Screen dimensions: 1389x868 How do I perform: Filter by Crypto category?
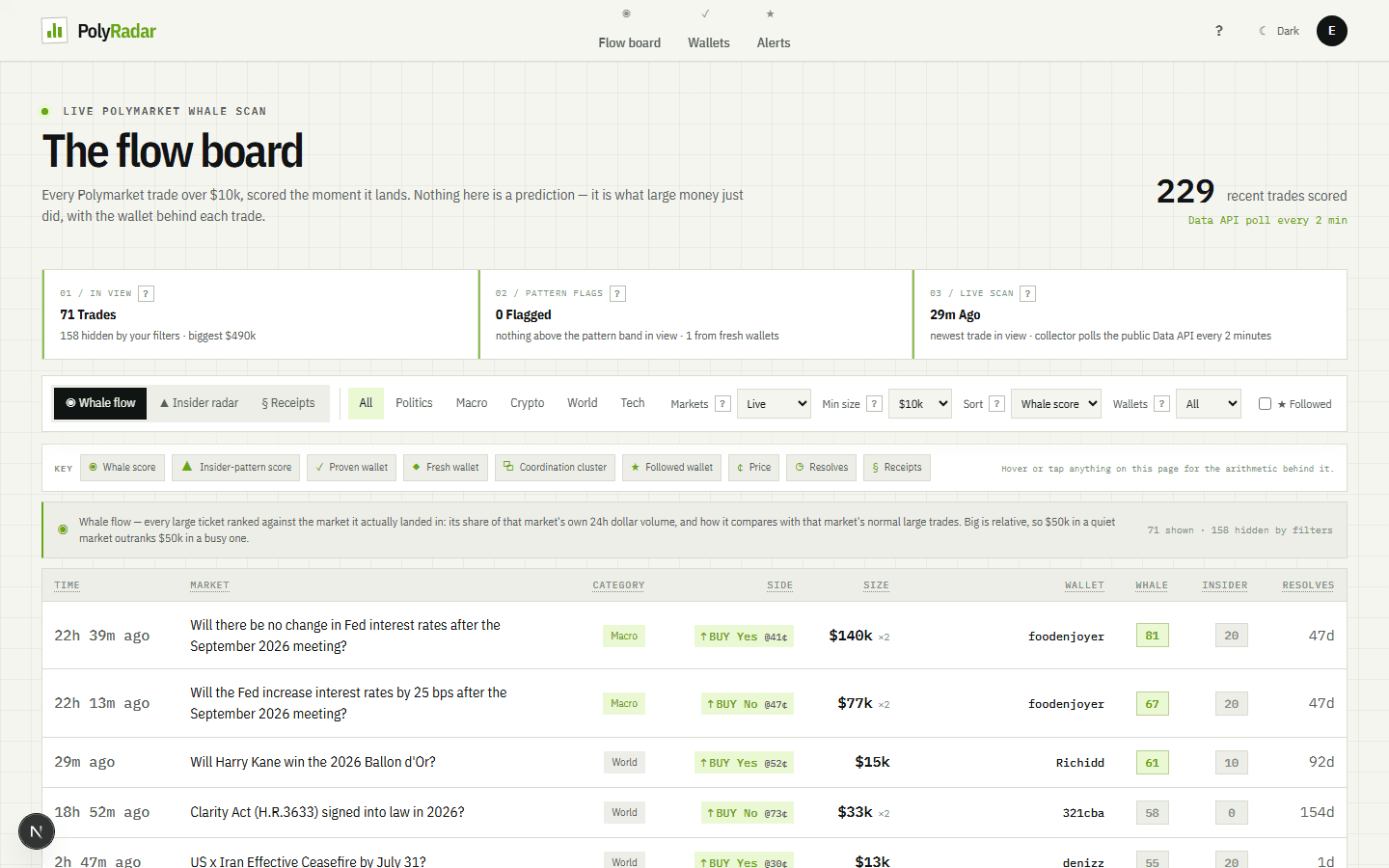pyautogui.click(x=528, y=403)
